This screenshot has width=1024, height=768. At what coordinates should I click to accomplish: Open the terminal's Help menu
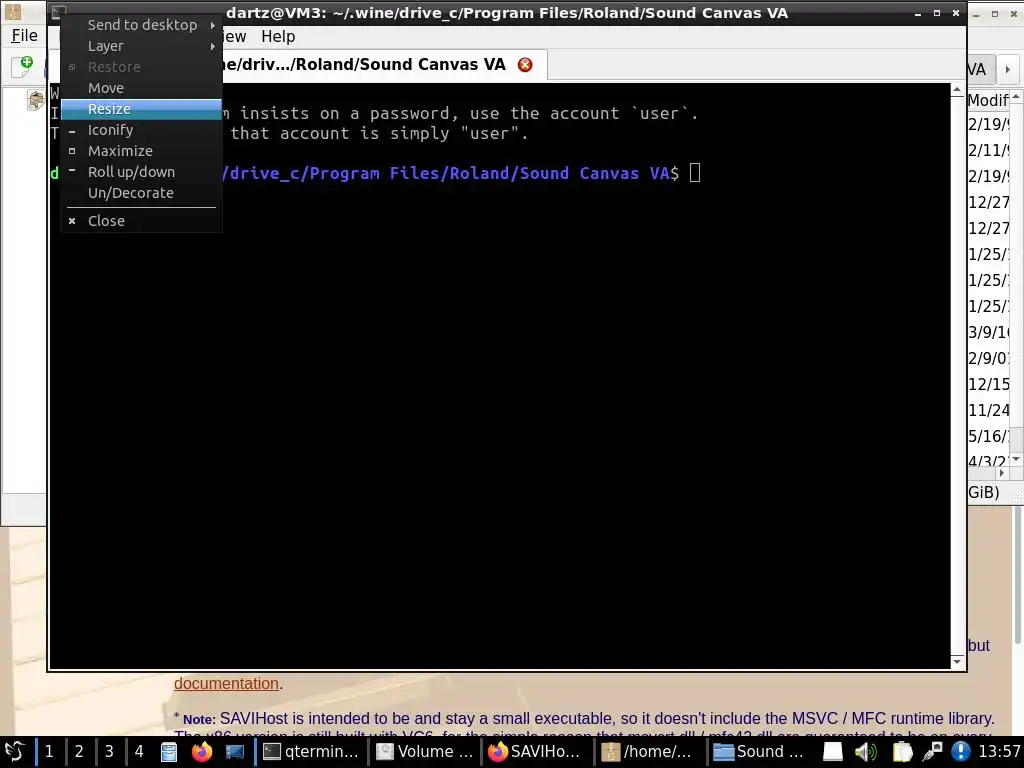pos(278,37)
